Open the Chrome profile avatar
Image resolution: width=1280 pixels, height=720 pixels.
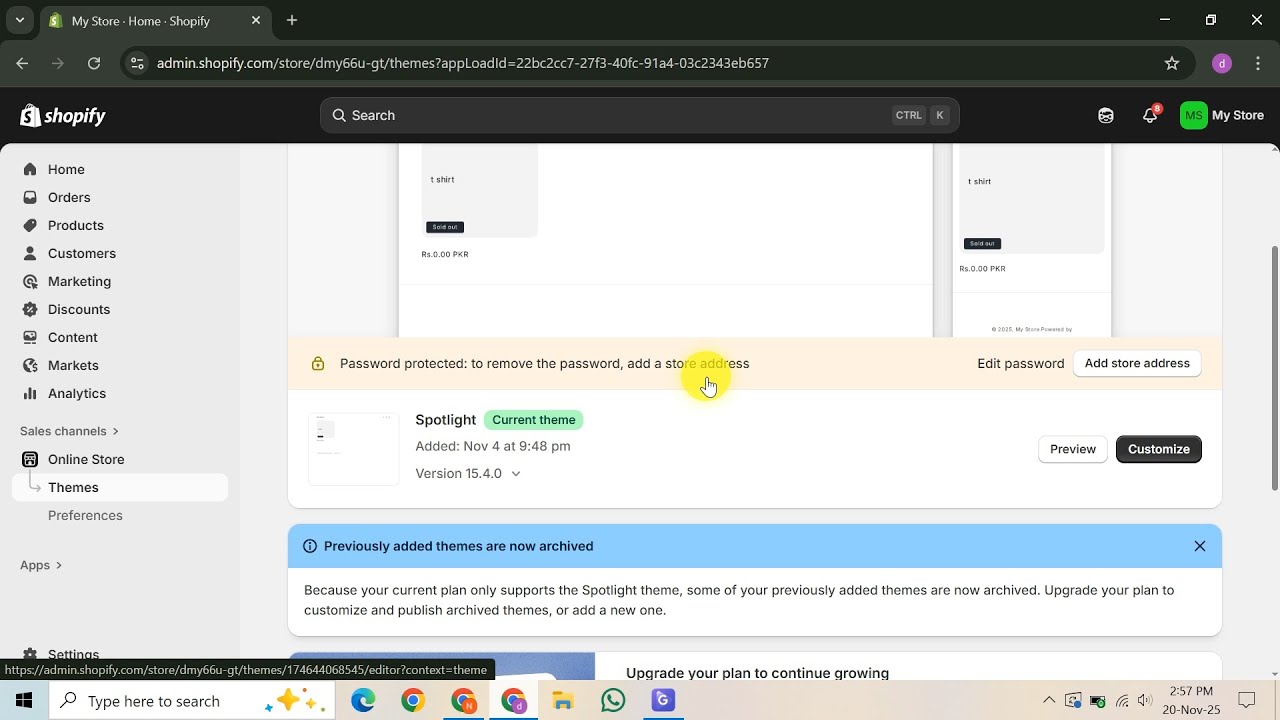click(x=1221, y=63)
